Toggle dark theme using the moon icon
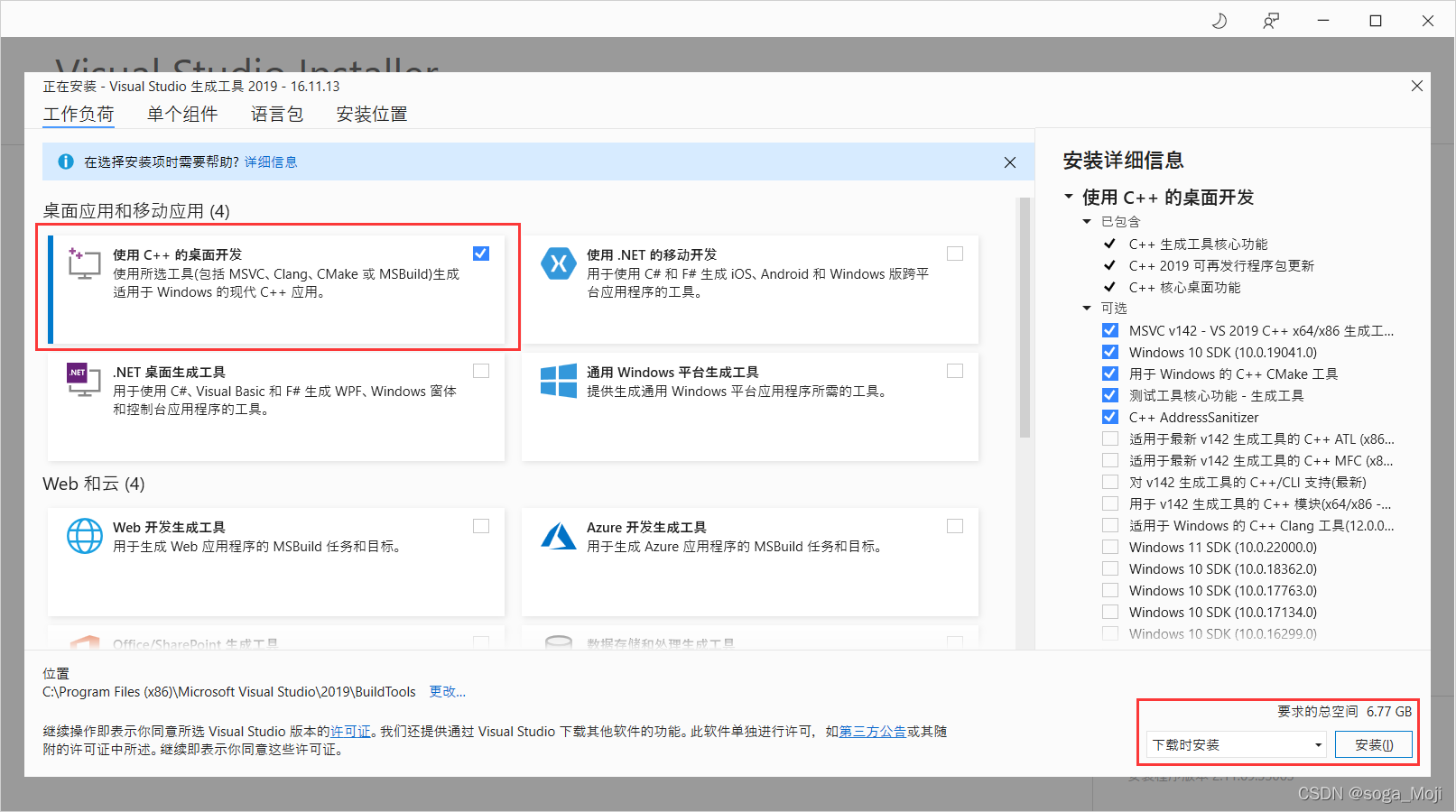This screenshot has height=812, width=1456. 1220,20
